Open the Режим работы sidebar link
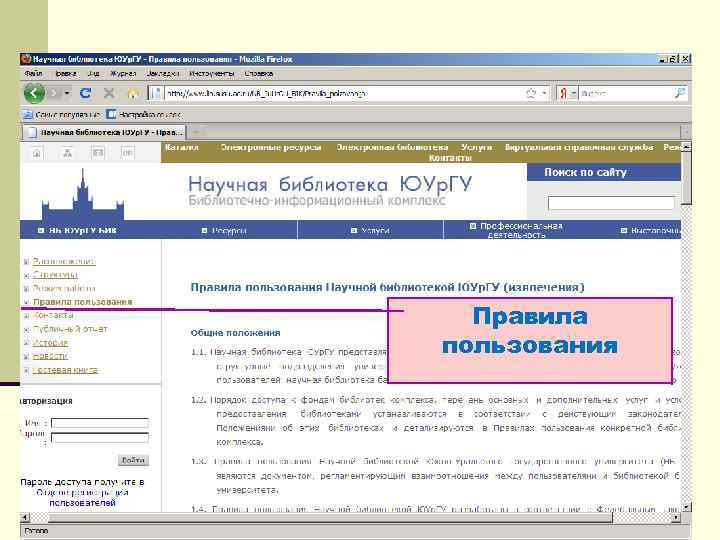The image size is (720, 540). click(64, 288)
